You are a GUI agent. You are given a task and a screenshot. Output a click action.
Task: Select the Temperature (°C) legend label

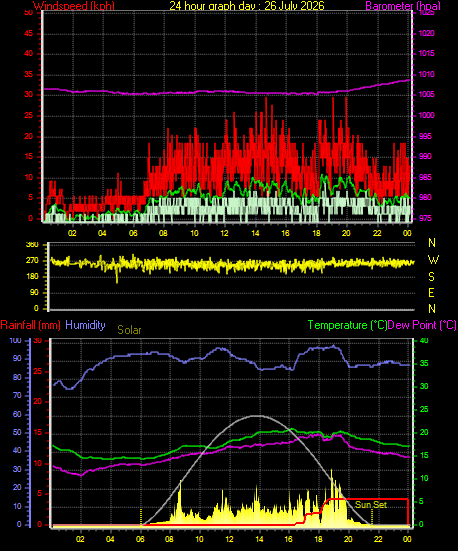pos(347,325)
